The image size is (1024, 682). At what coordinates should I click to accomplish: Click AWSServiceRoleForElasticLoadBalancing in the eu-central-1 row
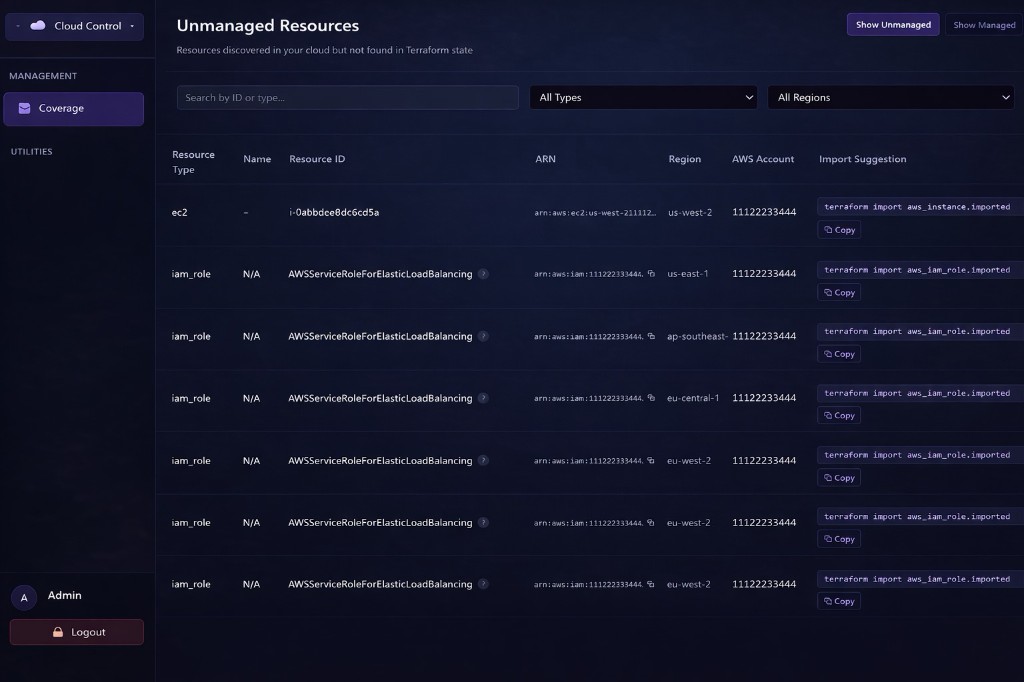[380, 398]
